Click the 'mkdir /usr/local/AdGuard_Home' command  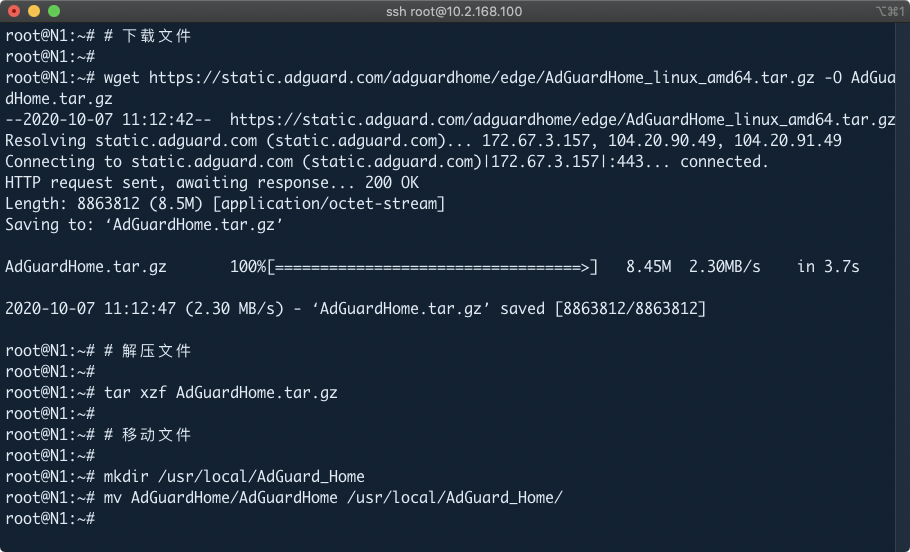(x=234, y=477)
